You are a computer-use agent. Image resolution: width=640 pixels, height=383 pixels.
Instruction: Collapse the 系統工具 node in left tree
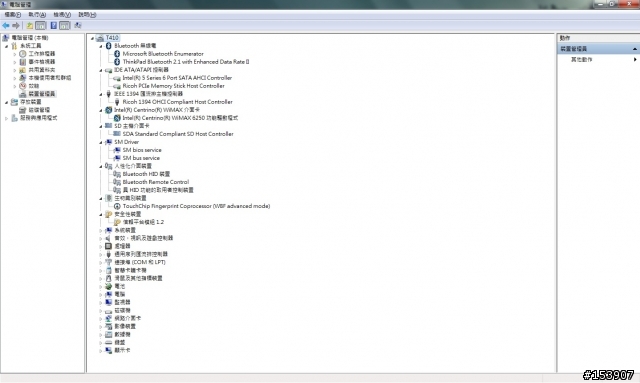tap(7, 46)
